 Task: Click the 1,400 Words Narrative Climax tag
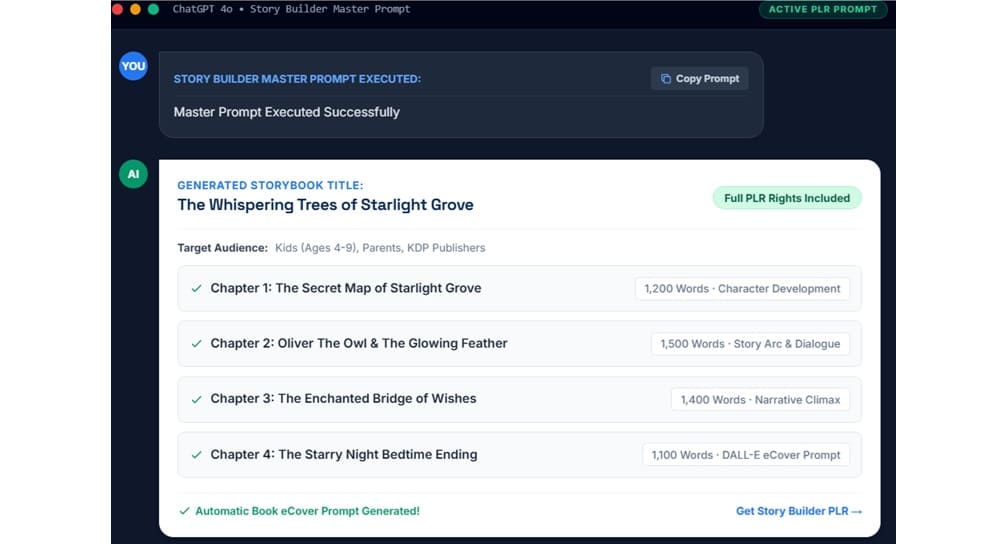click(x=761, y=400)
